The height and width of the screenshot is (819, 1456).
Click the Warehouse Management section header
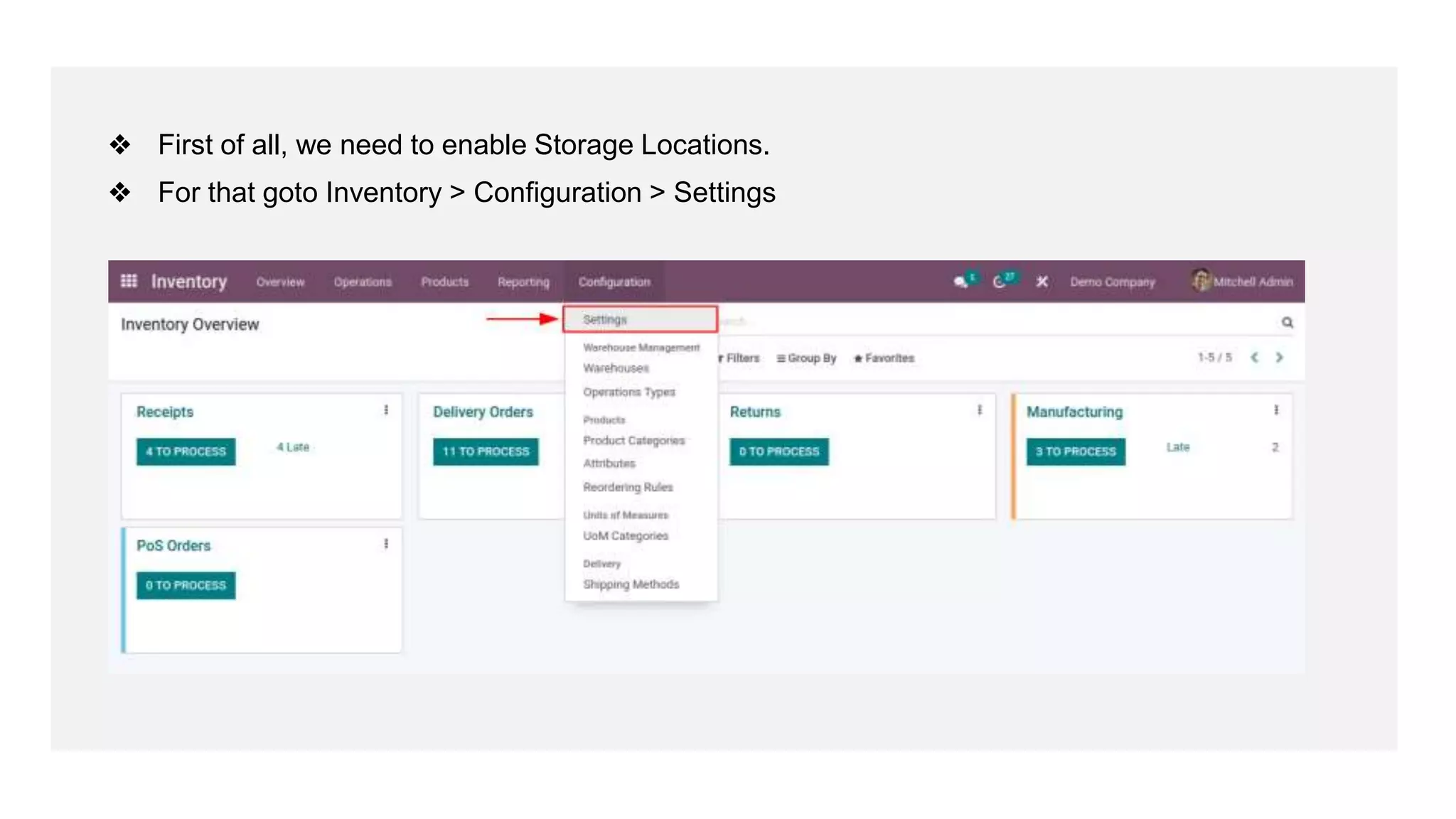coord(641,348)
